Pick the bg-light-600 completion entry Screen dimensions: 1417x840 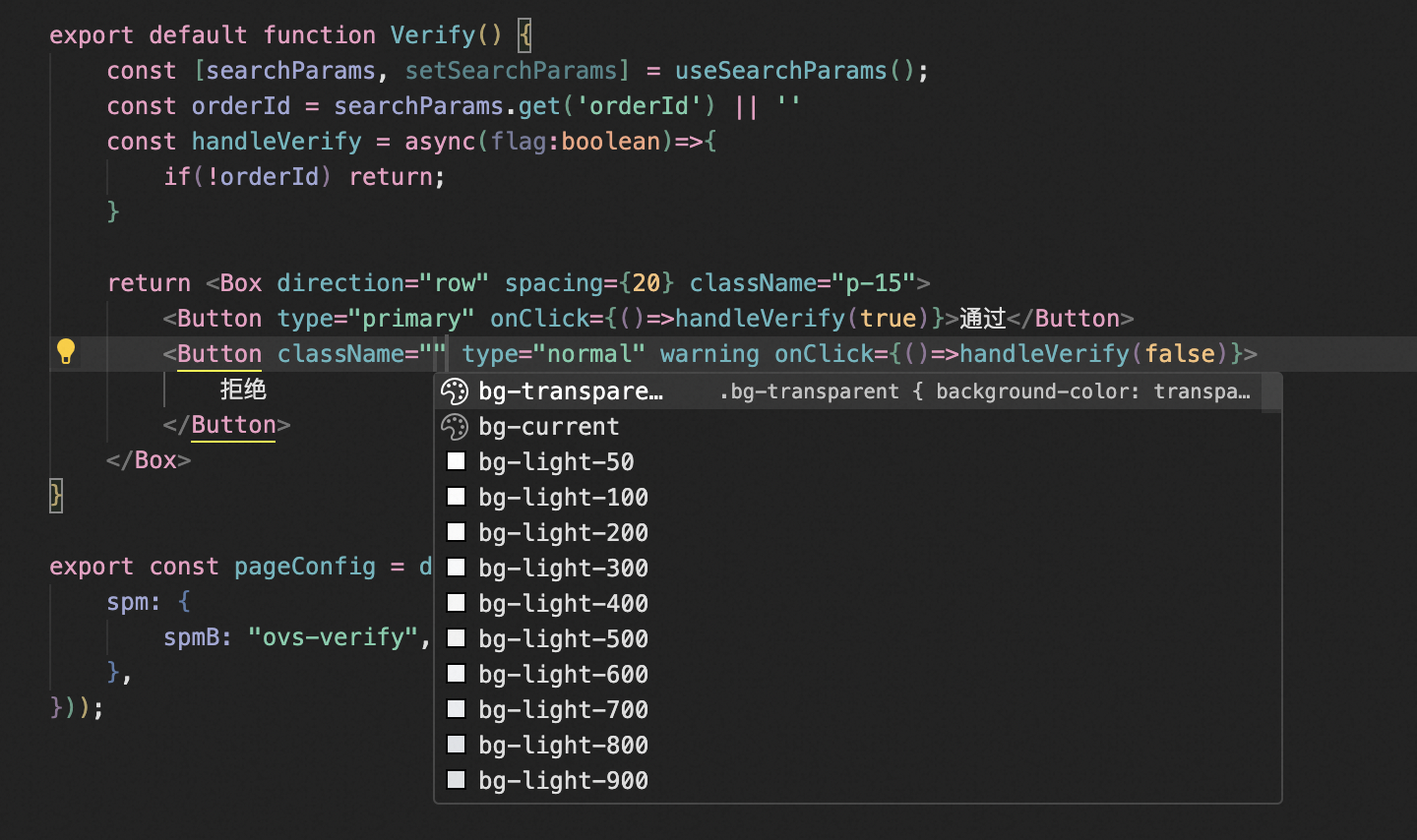click(x=848, y=675)
